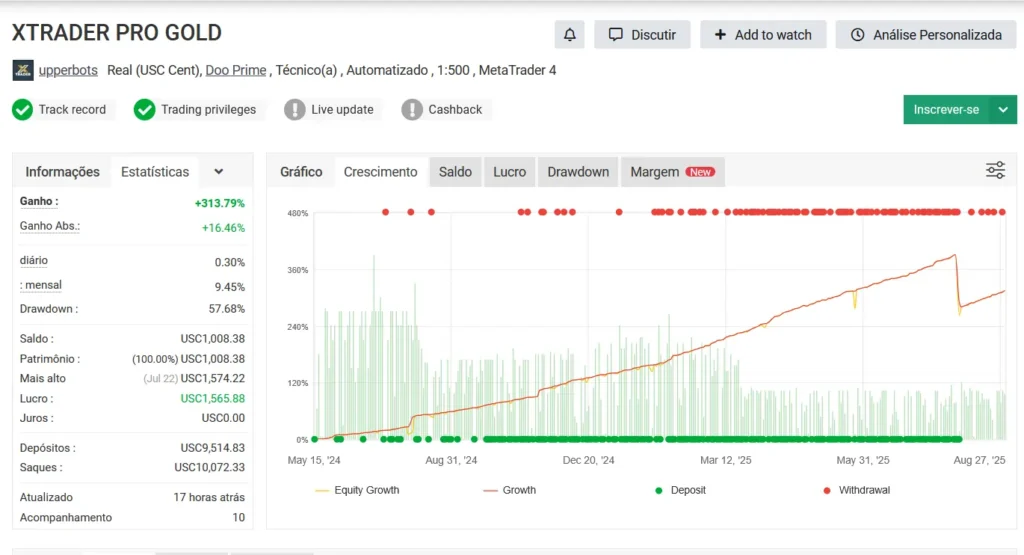1024x555 pixels.
Task: Select the Margem chart tab
Action: tap(673, 172)
